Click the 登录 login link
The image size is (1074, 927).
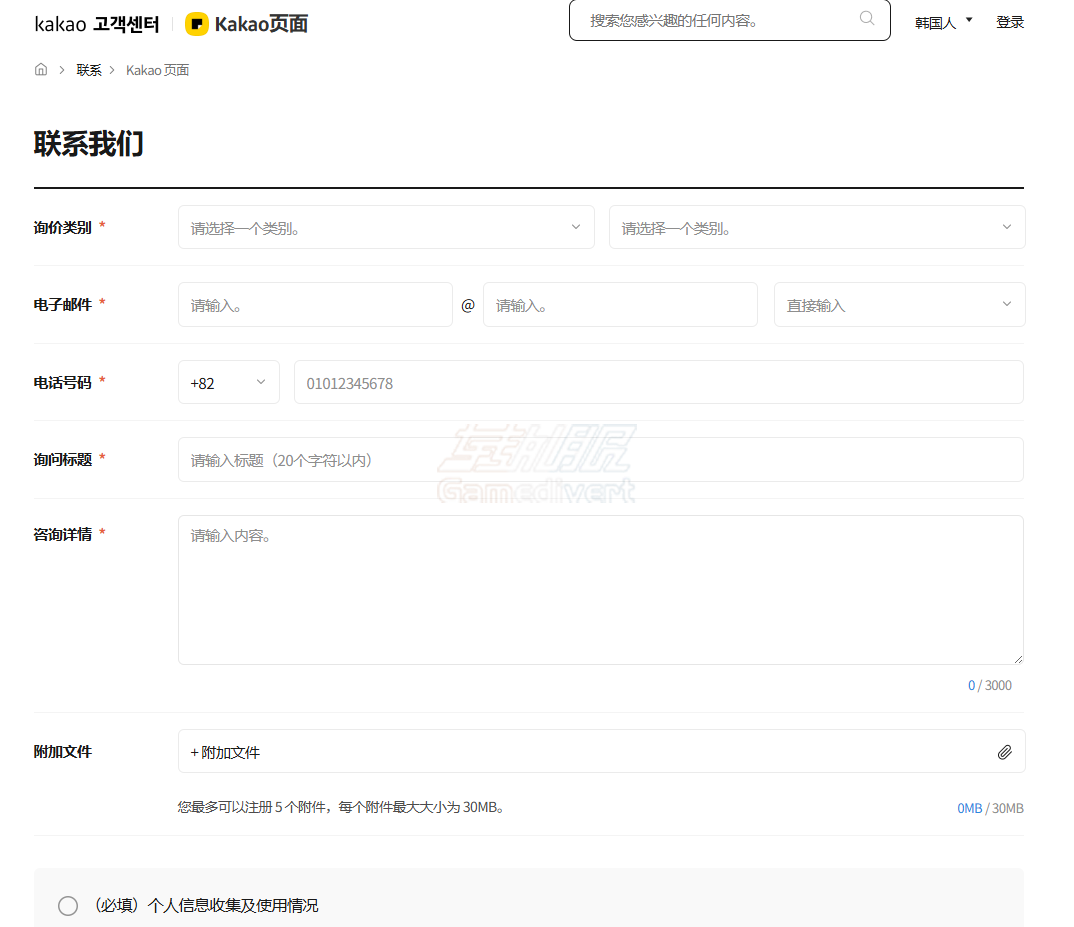click(1009, 23)
